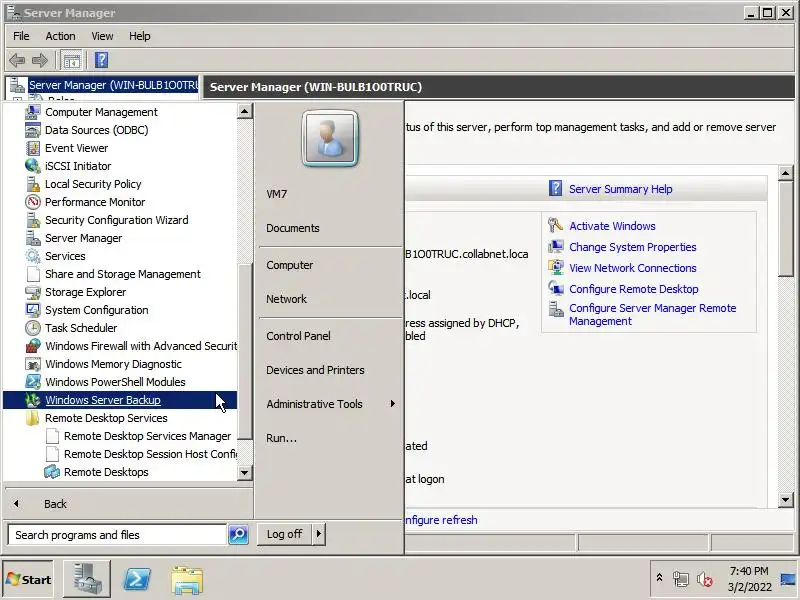Click the search magnifier button
The image size is (800, 600).
(x=238, y=534)
